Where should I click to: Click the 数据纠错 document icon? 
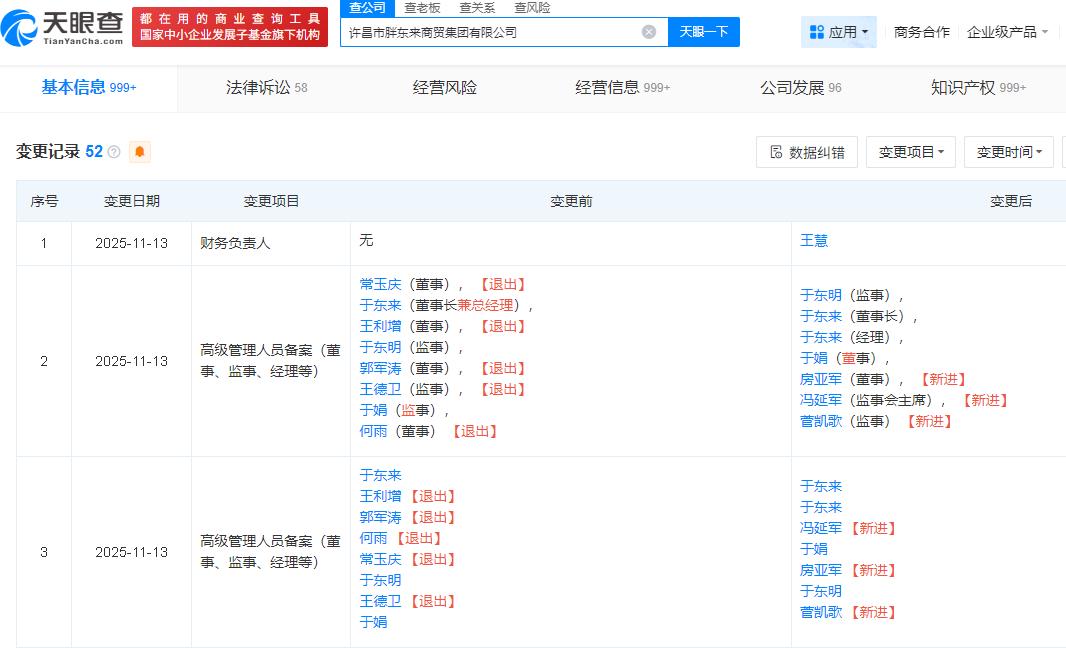(x=776, y=152)
